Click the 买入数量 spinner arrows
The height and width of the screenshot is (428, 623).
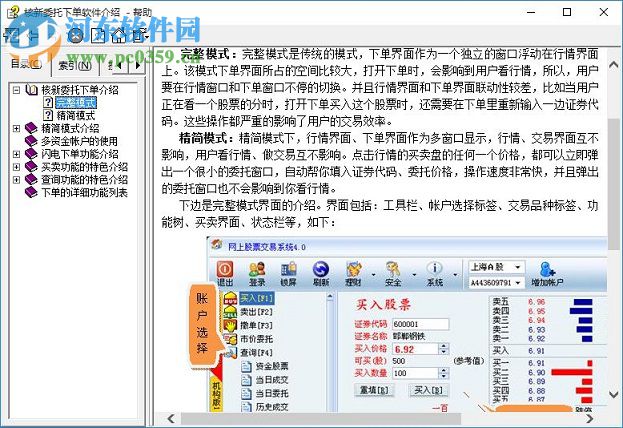click(x=444, y=373)
